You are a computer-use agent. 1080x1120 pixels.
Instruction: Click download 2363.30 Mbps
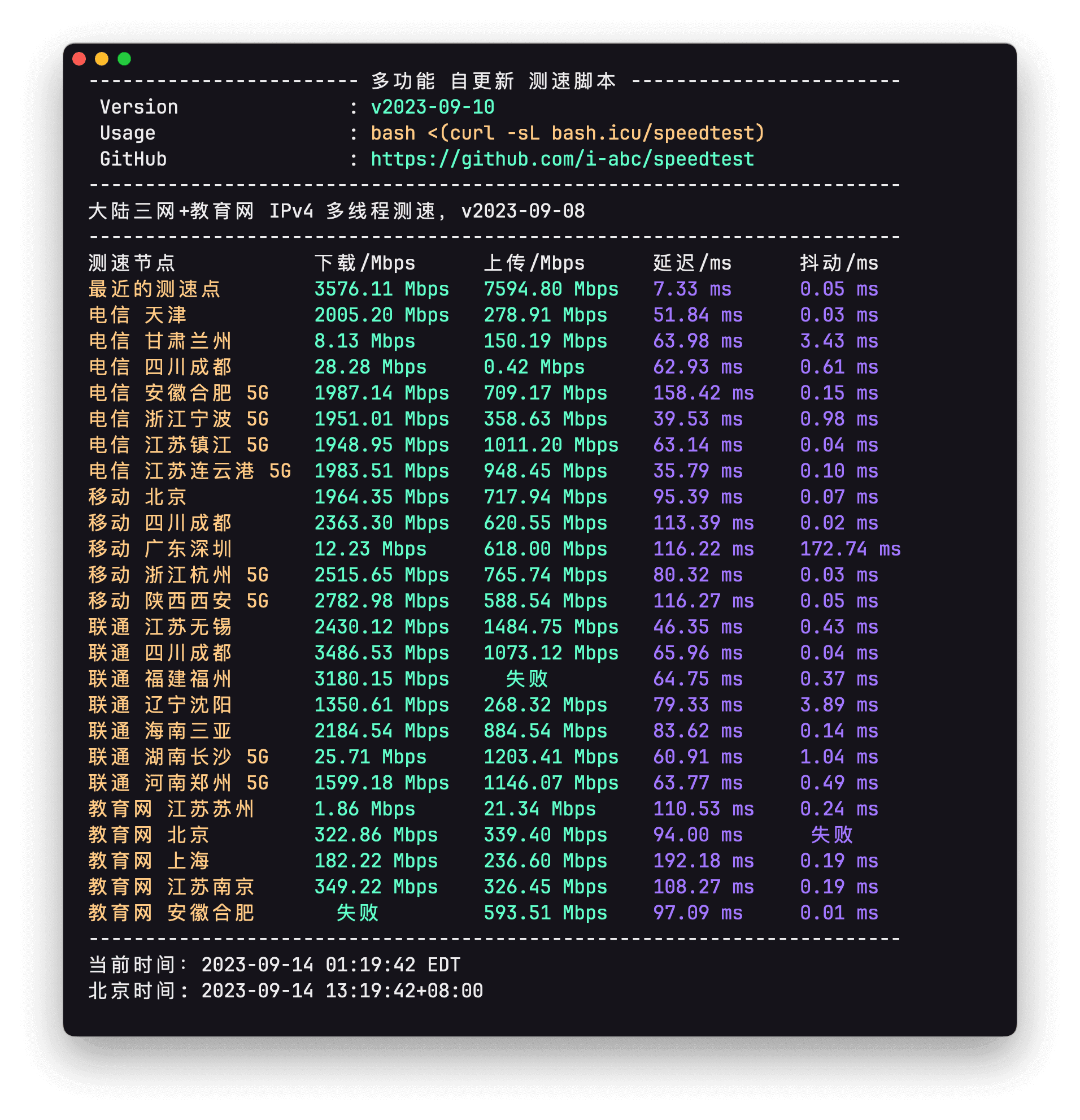point(381,523)
